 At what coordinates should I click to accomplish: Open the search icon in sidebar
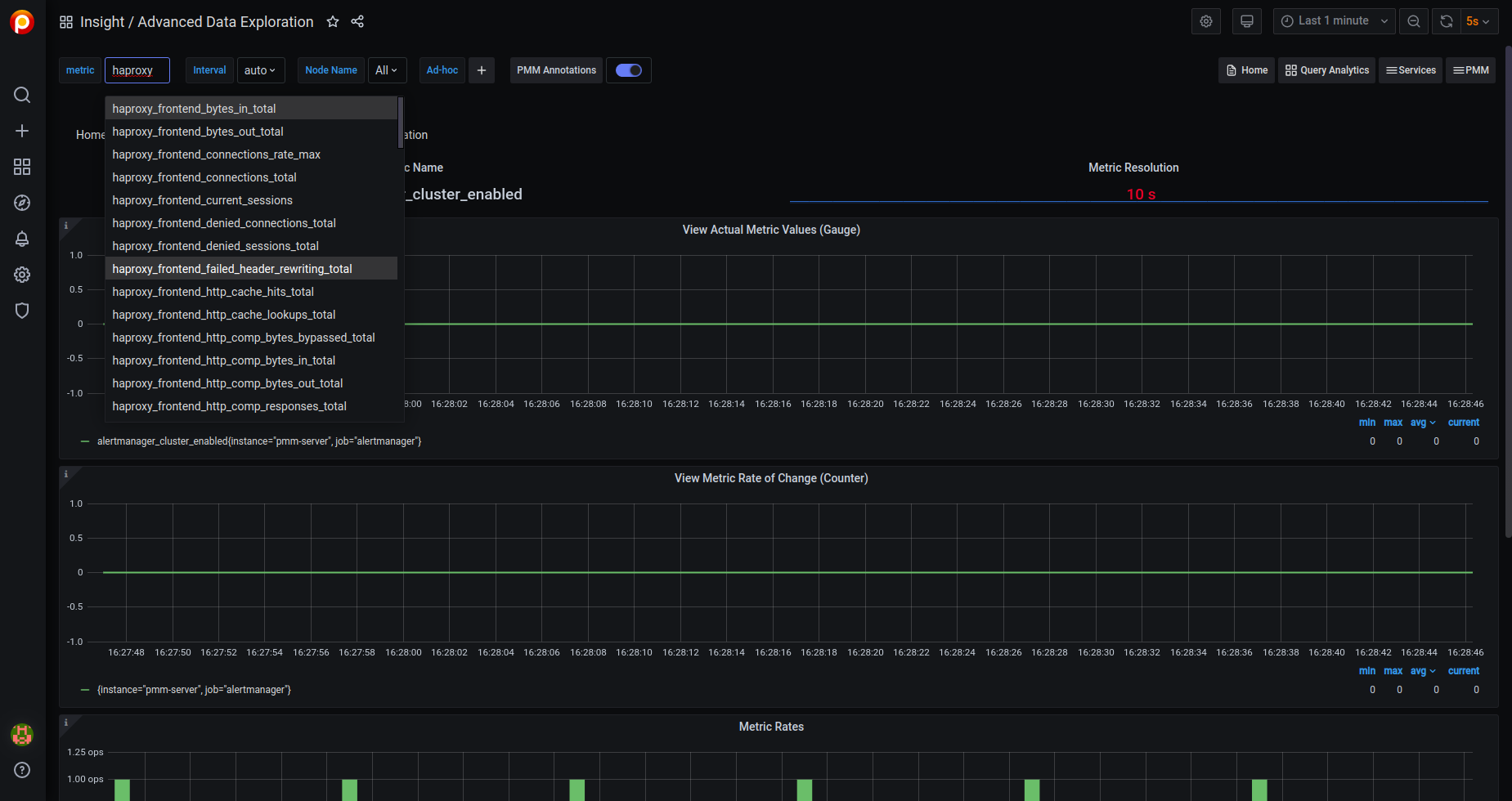tap(22, 95)
